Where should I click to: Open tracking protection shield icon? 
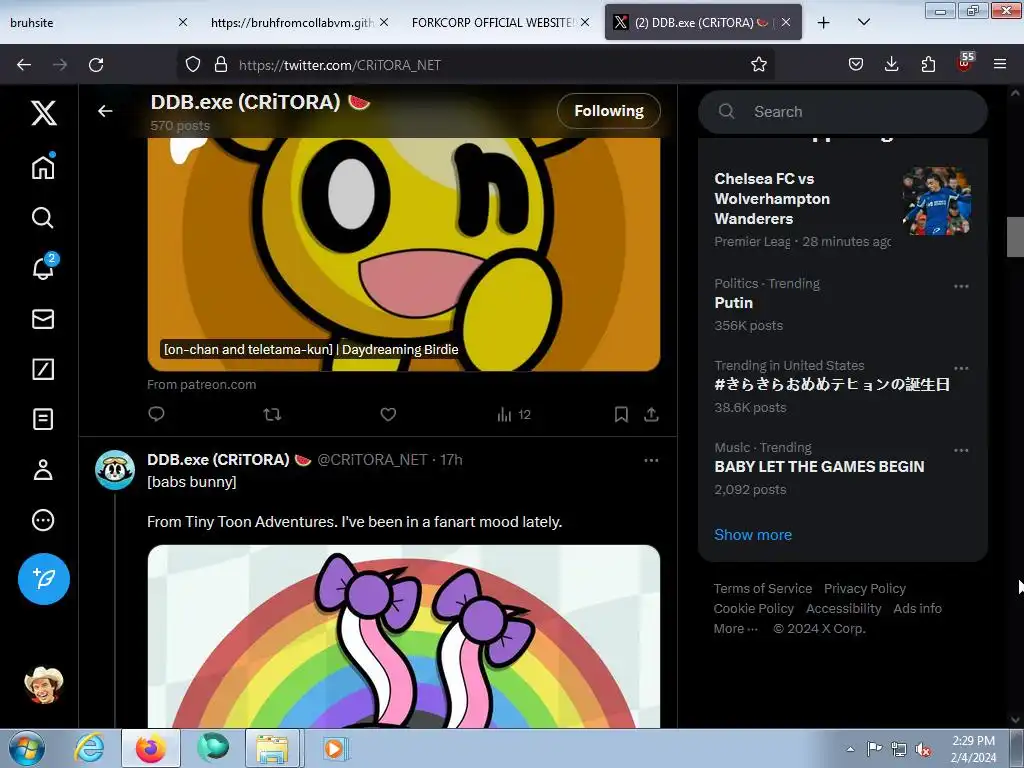pyautogui.click(x=193, y=64)
